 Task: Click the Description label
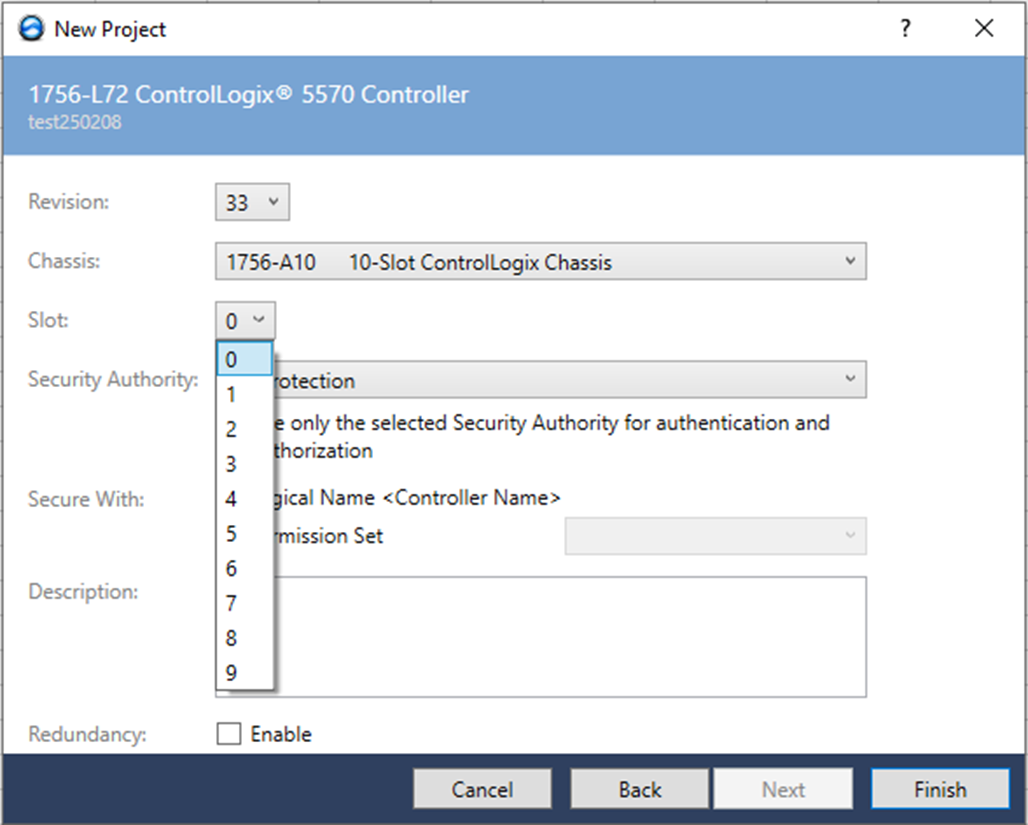(83, 592)
